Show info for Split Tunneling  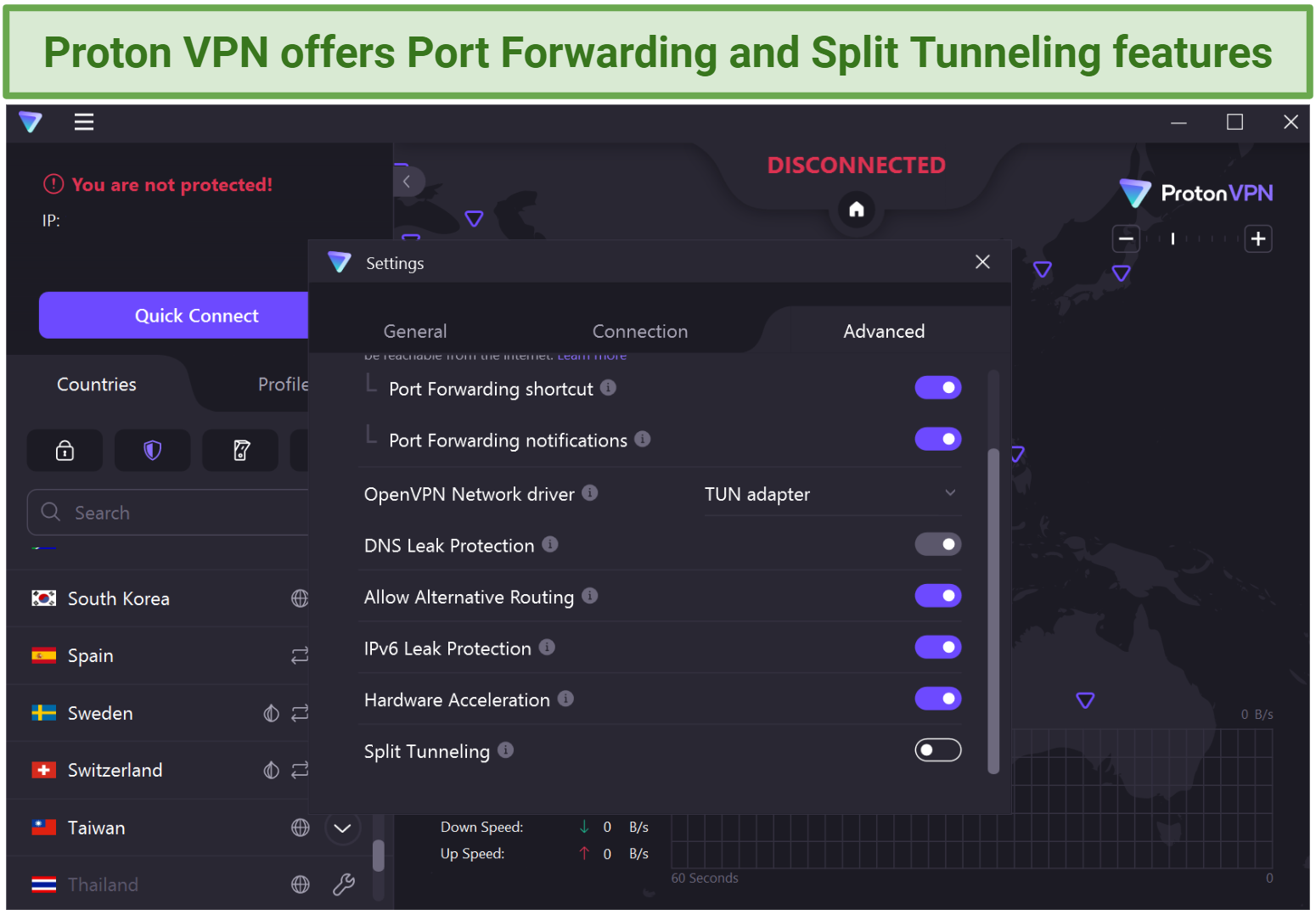tap(505, 749)
